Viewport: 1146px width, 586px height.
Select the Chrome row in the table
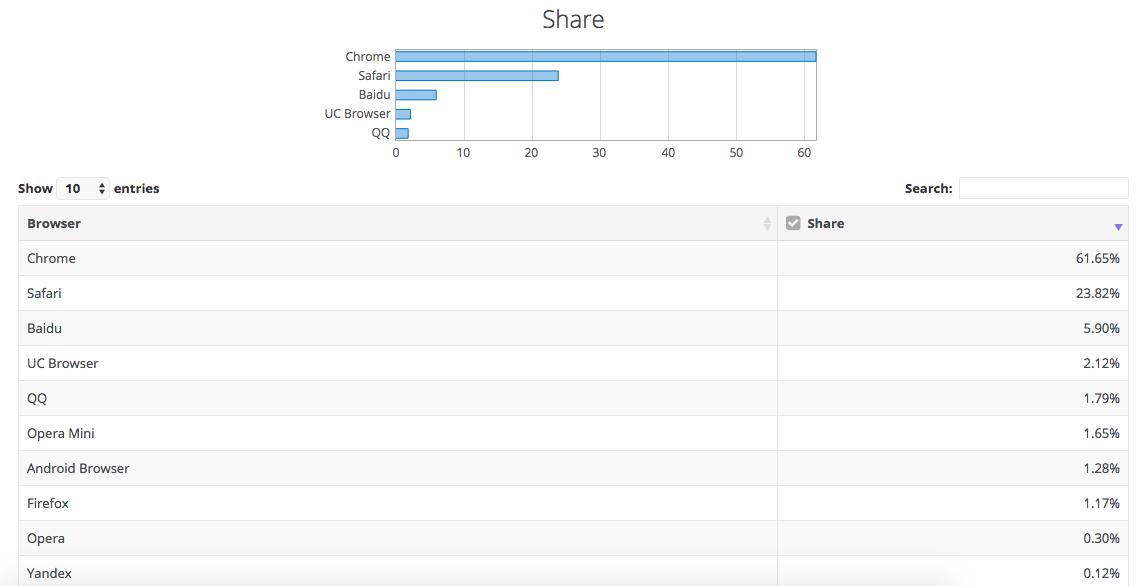coord(573,259)
